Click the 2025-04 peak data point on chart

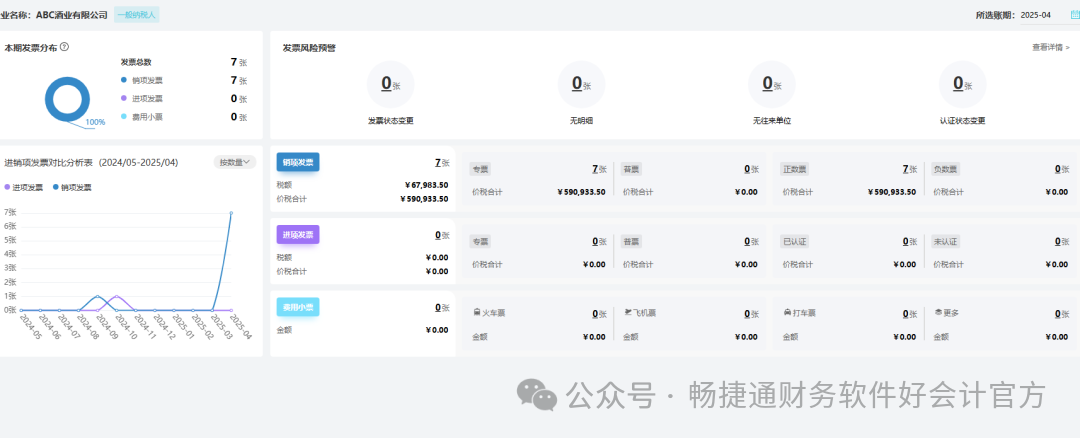(x=231, y=213)
